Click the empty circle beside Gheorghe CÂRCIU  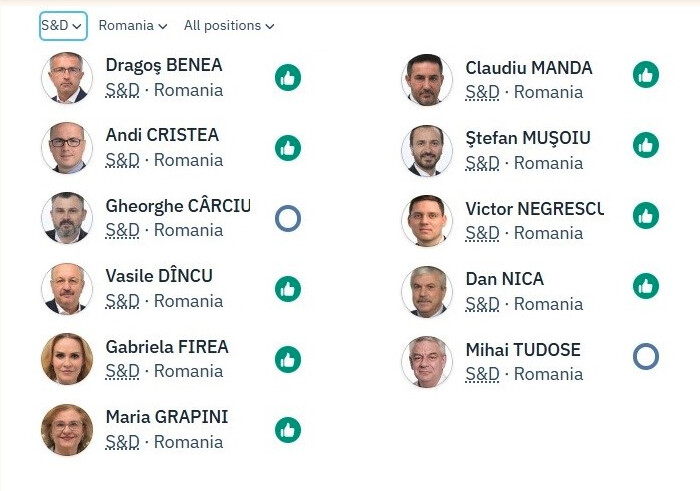point(288,218)
